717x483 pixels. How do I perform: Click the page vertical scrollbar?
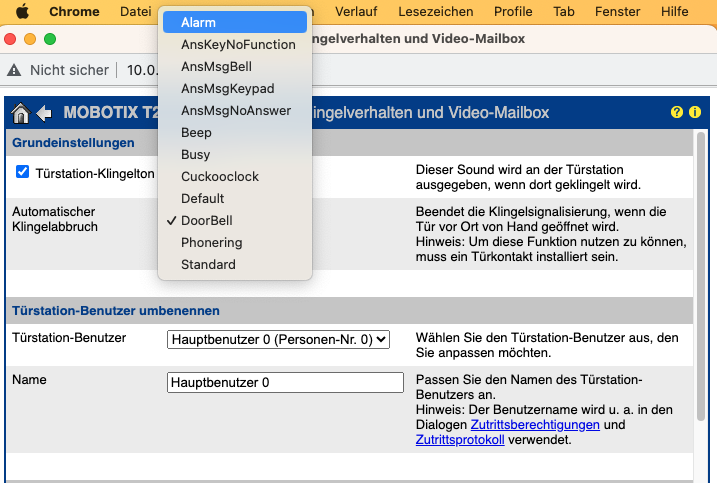(701, 276)
